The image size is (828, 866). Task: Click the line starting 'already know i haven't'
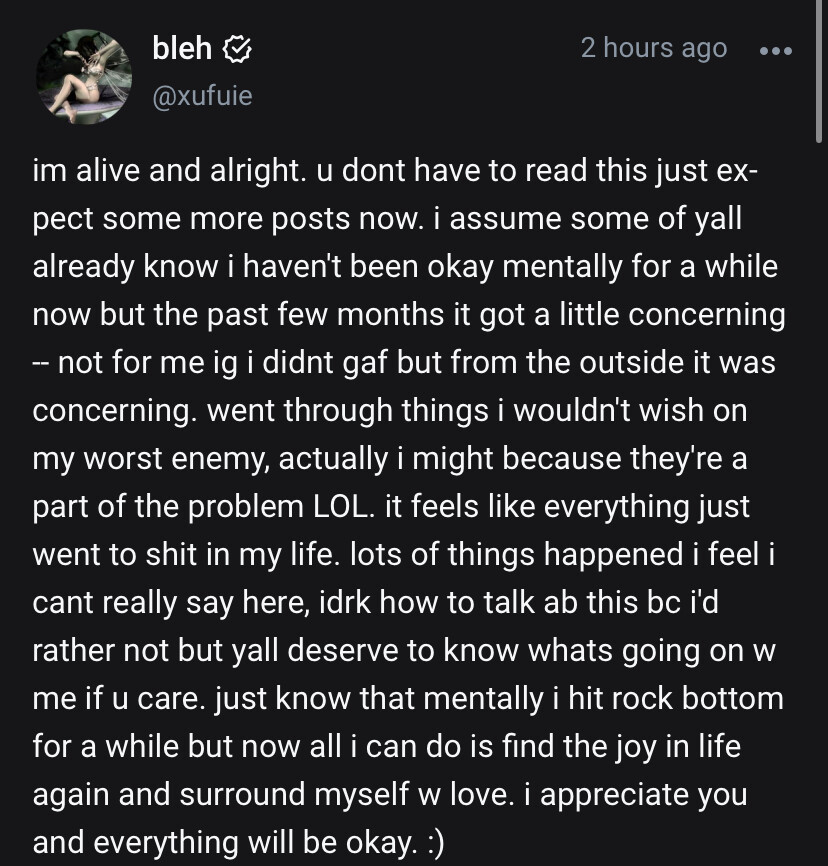pos(405,267)
